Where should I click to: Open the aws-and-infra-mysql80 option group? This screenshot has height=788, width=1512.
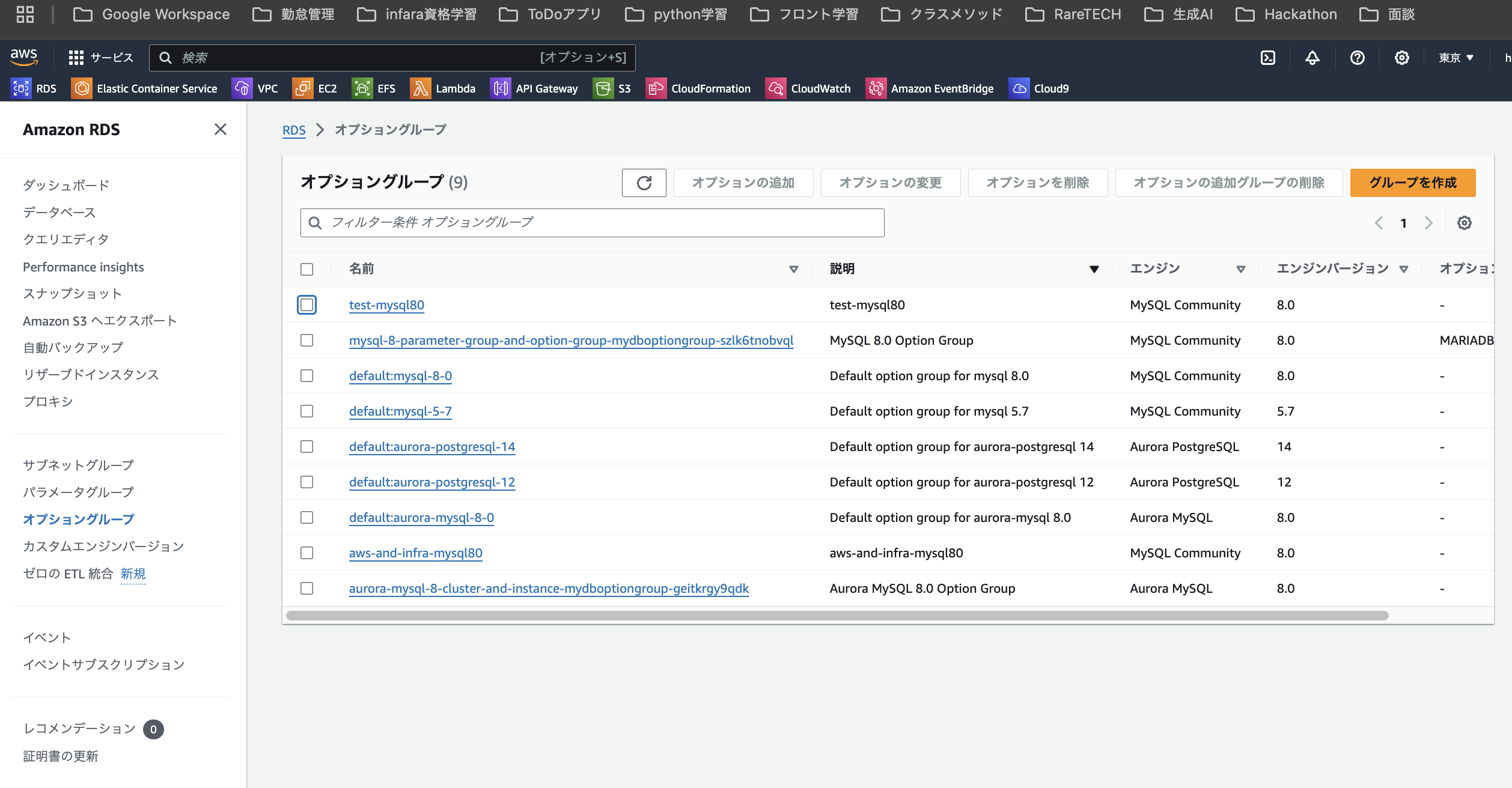click(x=415, y=553)
